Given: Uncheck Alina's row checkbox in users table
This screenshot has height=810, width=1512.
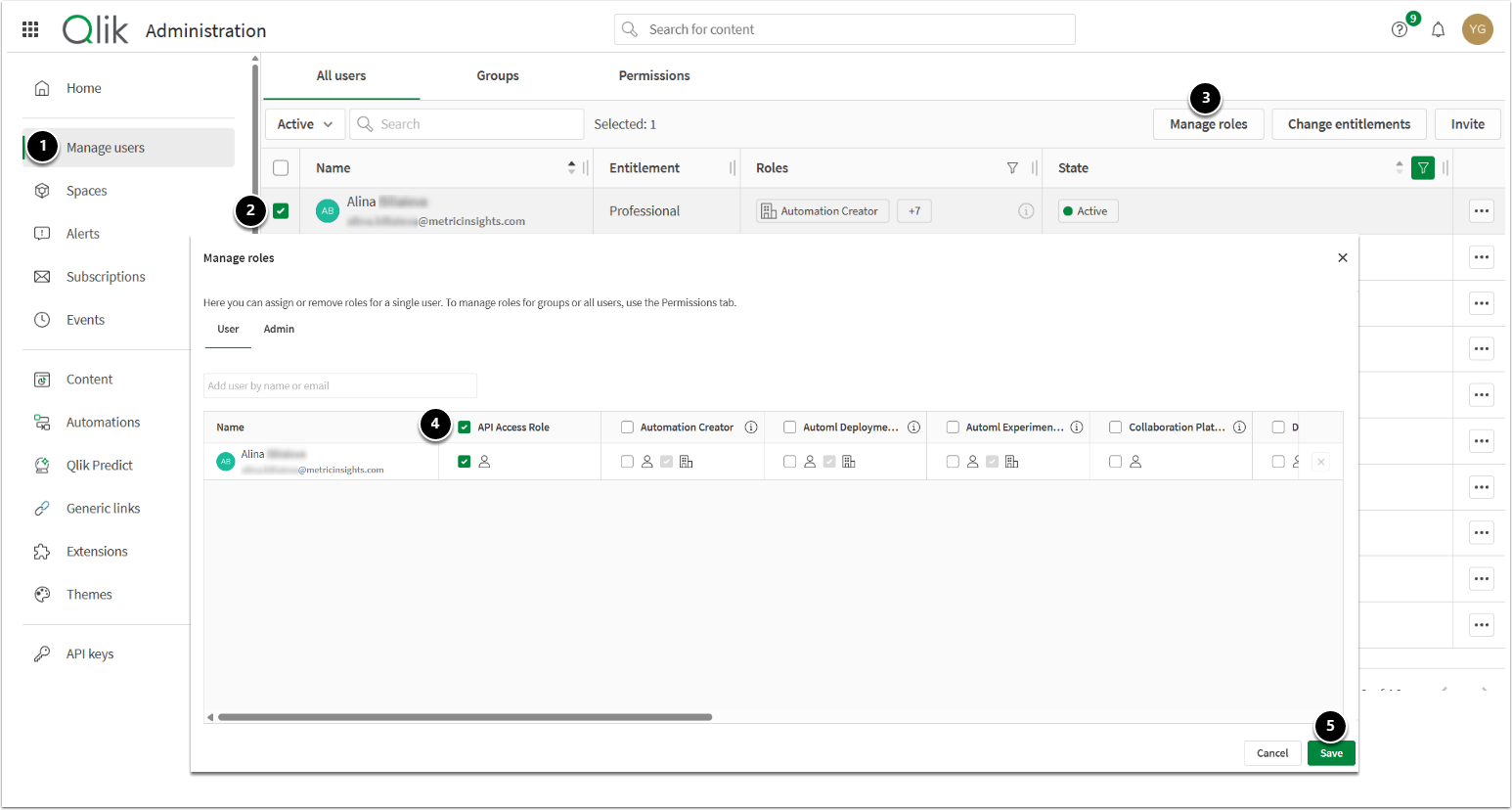Looking at the screenshot, I should tap(281, 211).
